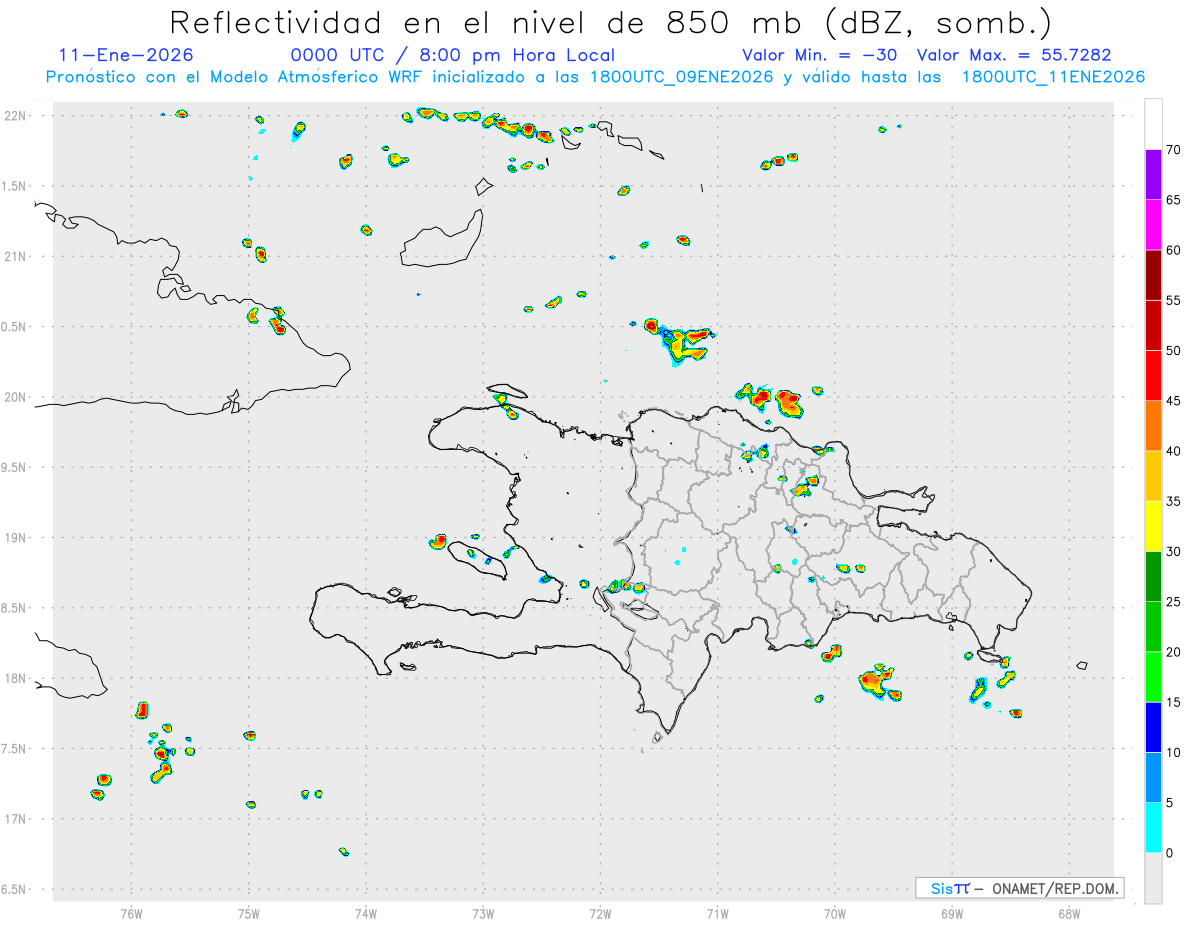Click the longitude label '68W'
The width and height of the screenshot is (1200, 927).
(1069, 913)
